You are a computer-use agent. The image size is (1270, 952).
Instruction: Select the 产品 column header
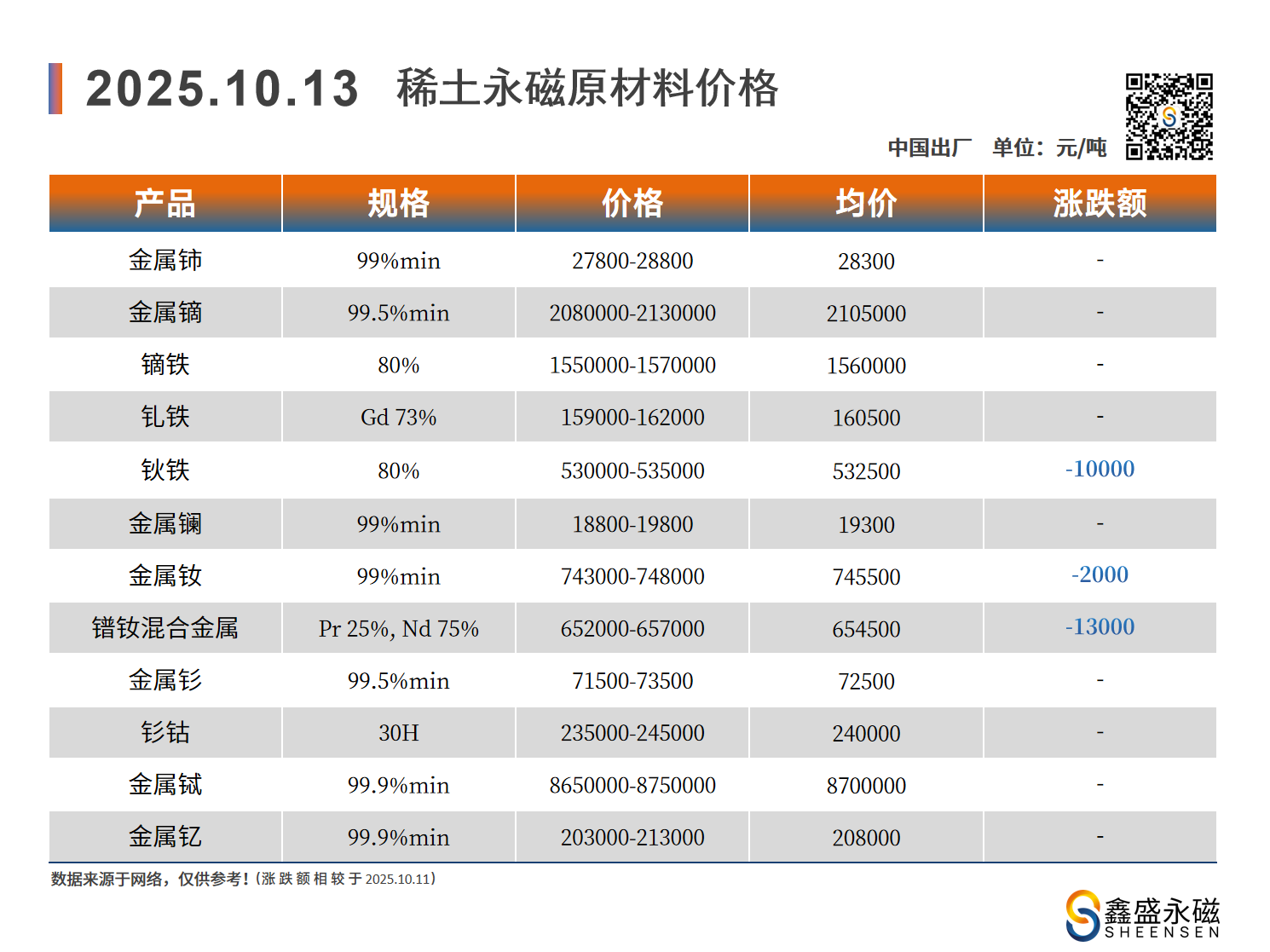coord(165,204)
